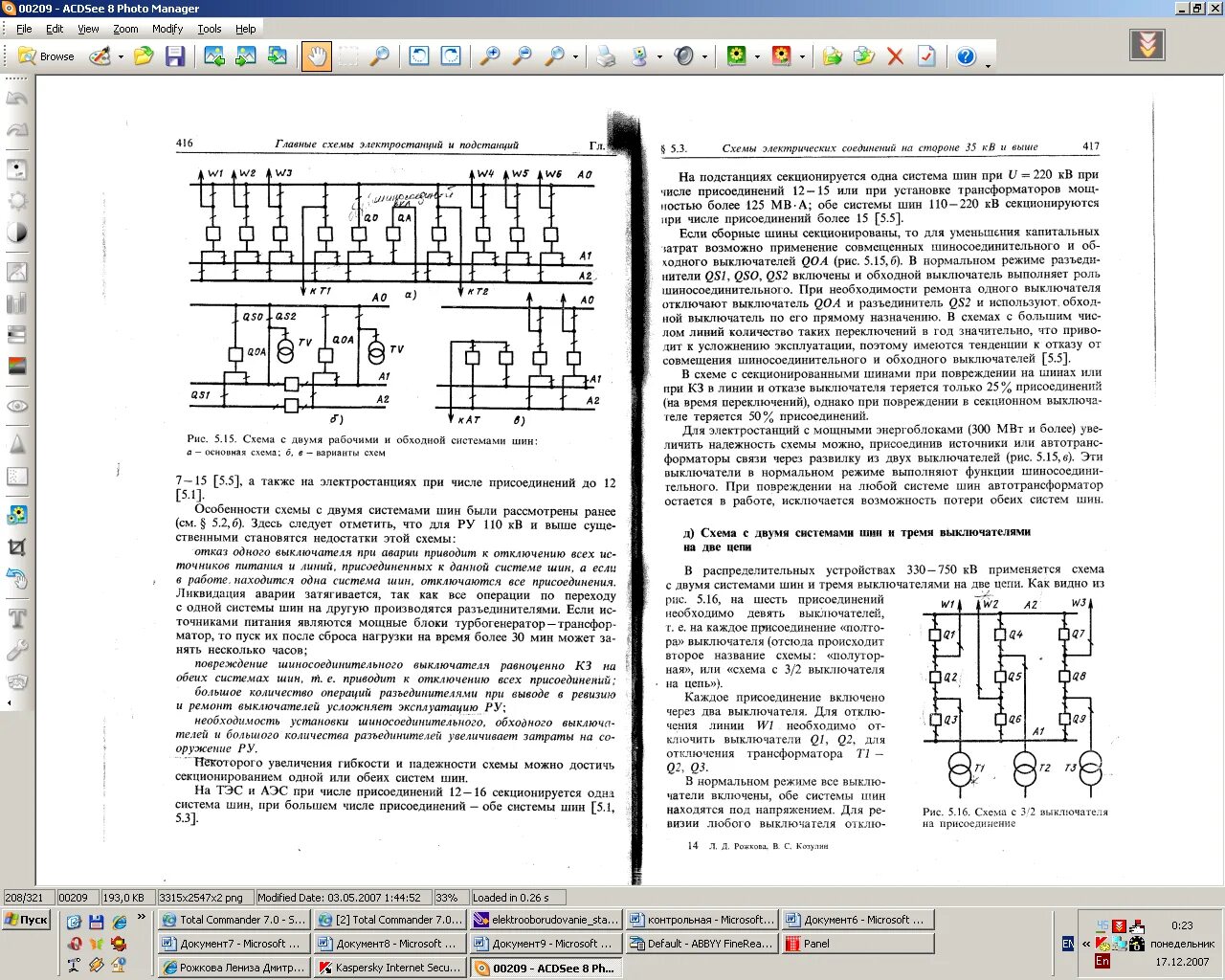
Task: Click the wrench repair tool in sidebar
Action: tap(17, 651)
